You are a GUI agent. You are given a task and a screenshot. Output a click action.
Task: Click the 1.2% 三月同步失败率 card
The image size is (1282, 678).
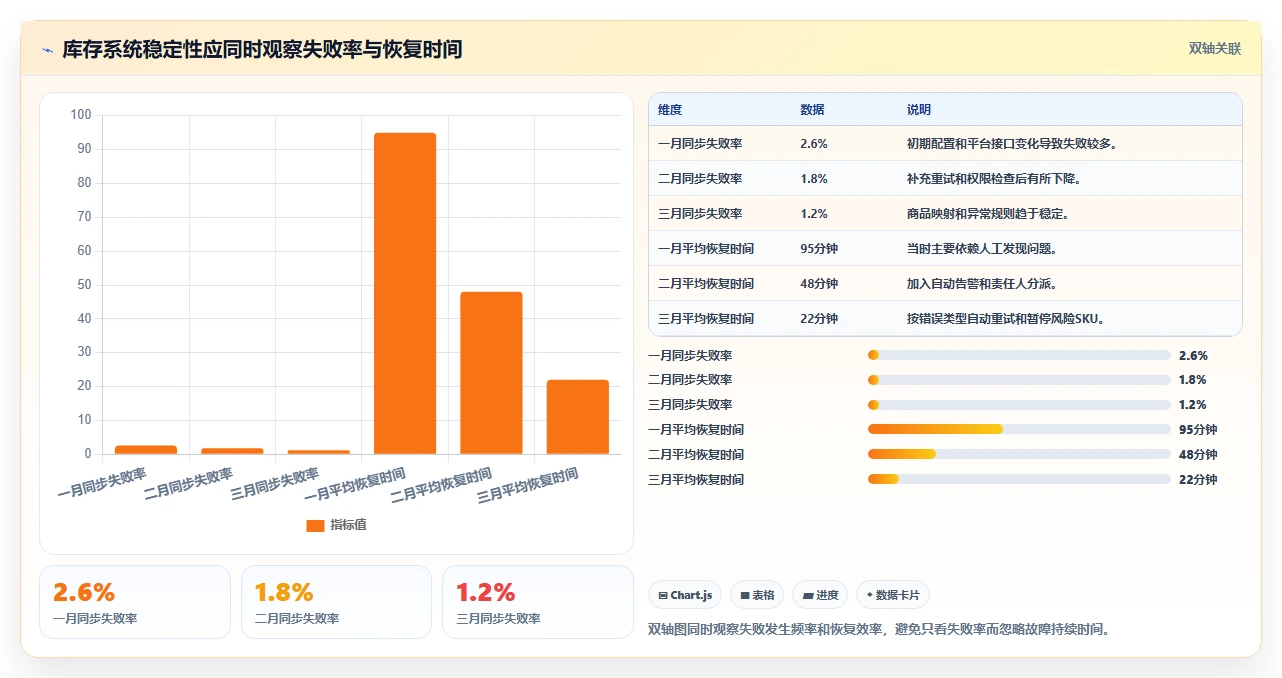(538, 602)
